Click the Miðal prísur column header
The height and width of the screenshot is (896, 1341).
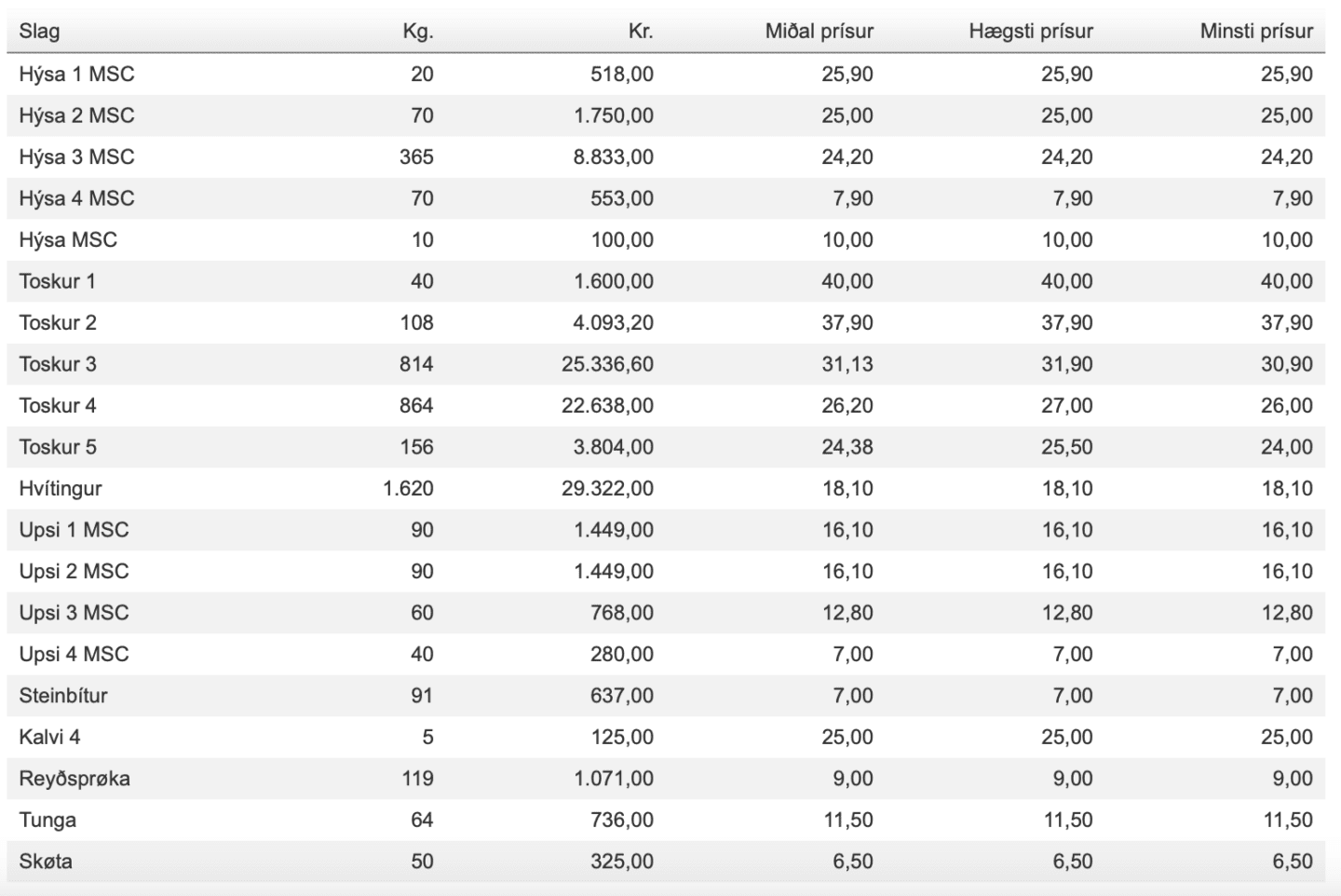(819, 32)
